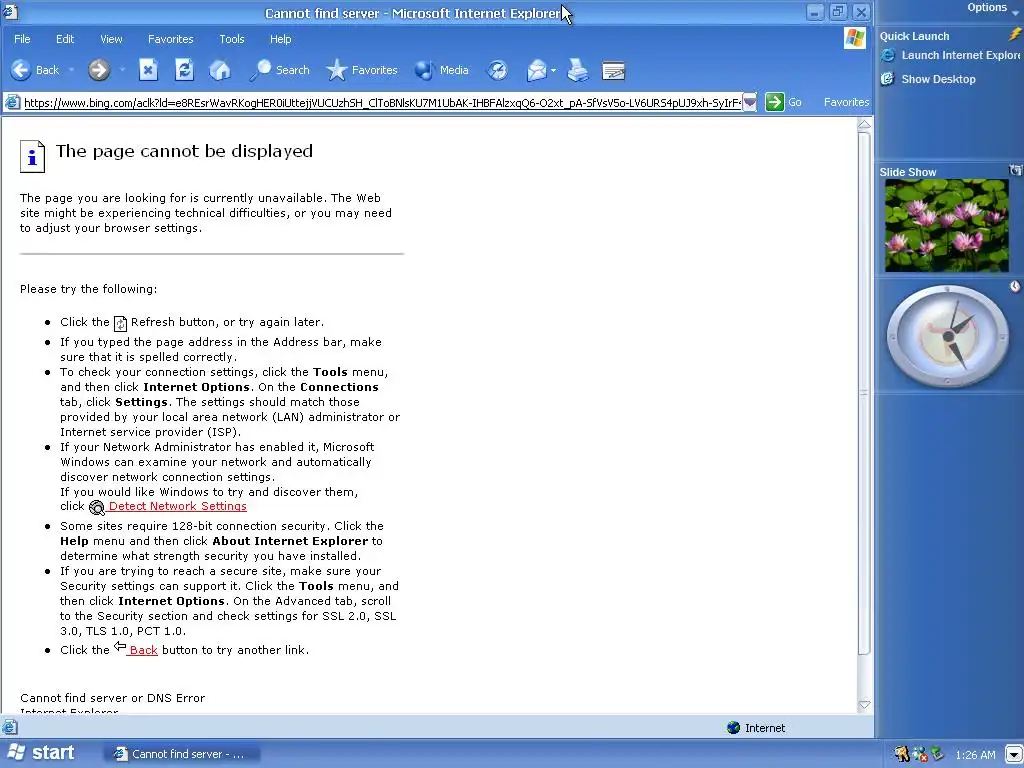Click the Windows flag throbber logo

(x=855, y=38)
